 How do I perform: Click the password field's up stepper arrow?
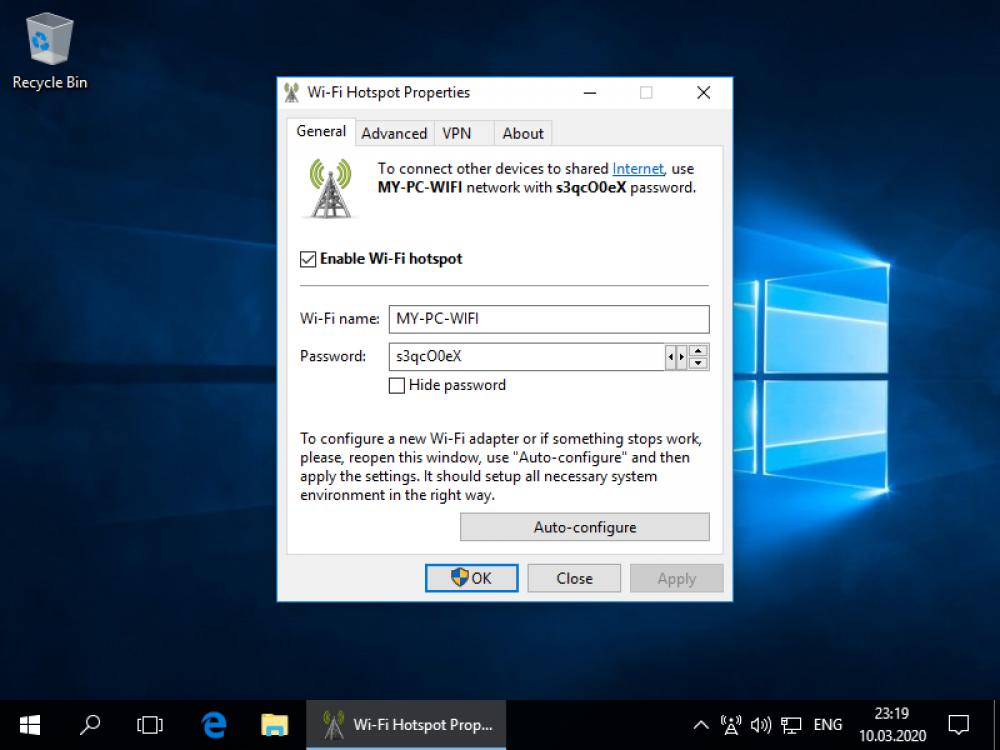click(697, 351)
